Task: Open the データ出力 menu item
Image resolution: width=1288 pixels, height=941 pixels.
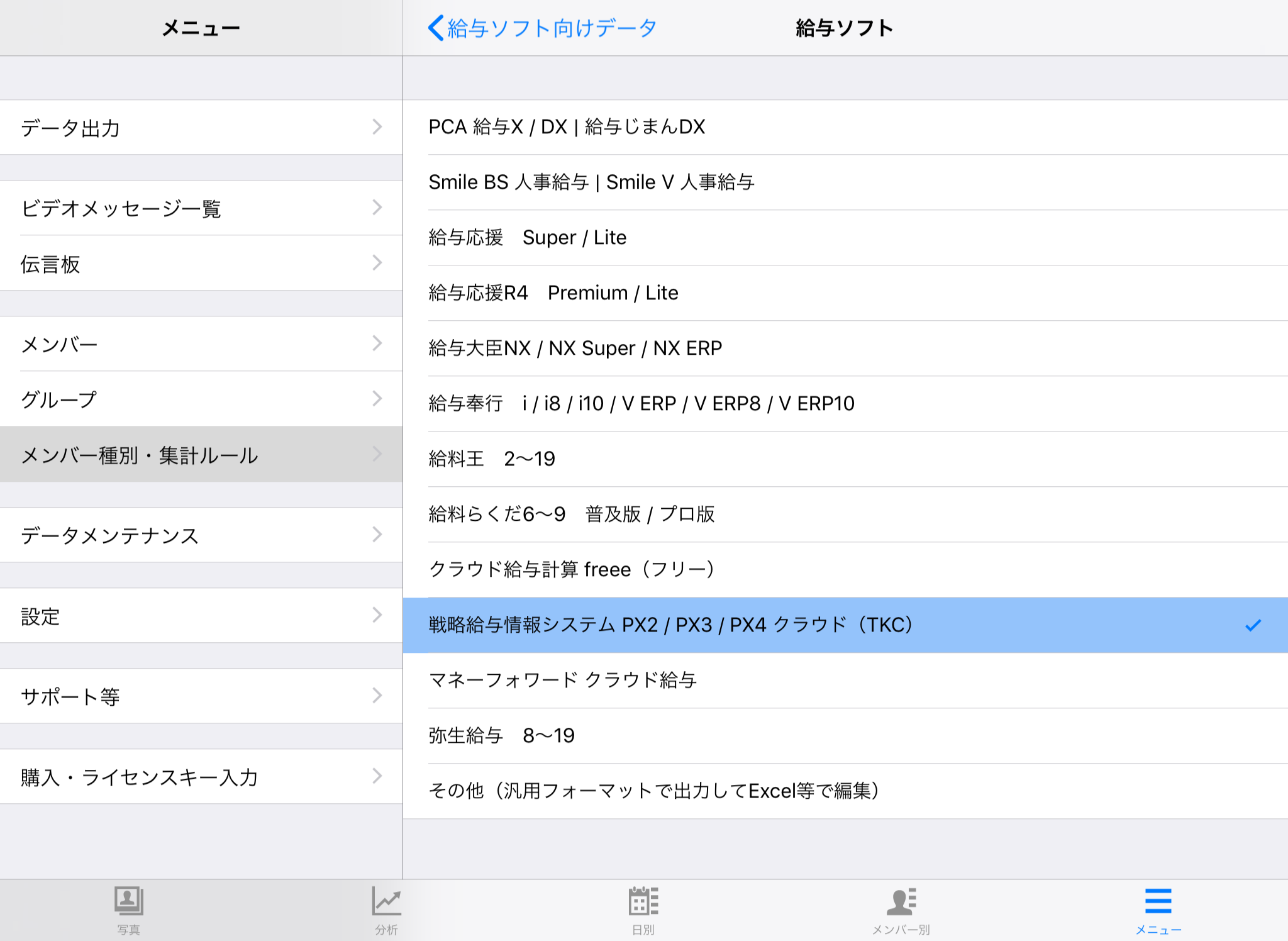Action: click(201, 127)
